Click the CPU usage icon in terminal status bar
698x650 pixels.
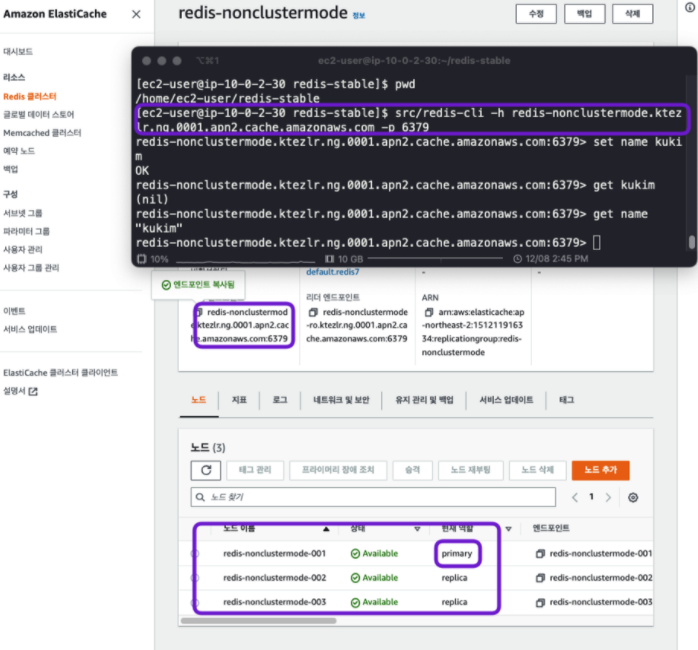click(x=142, y=259)
